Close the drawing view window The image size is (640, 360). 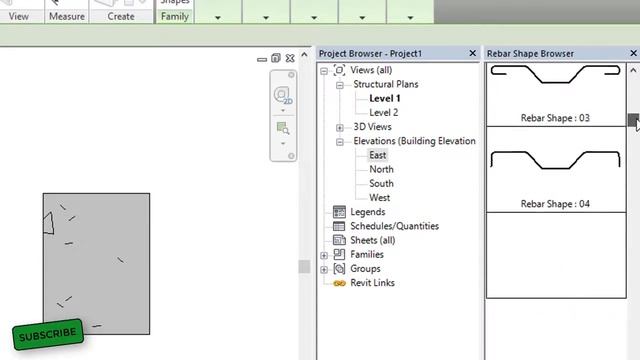[x=290, y=58]
